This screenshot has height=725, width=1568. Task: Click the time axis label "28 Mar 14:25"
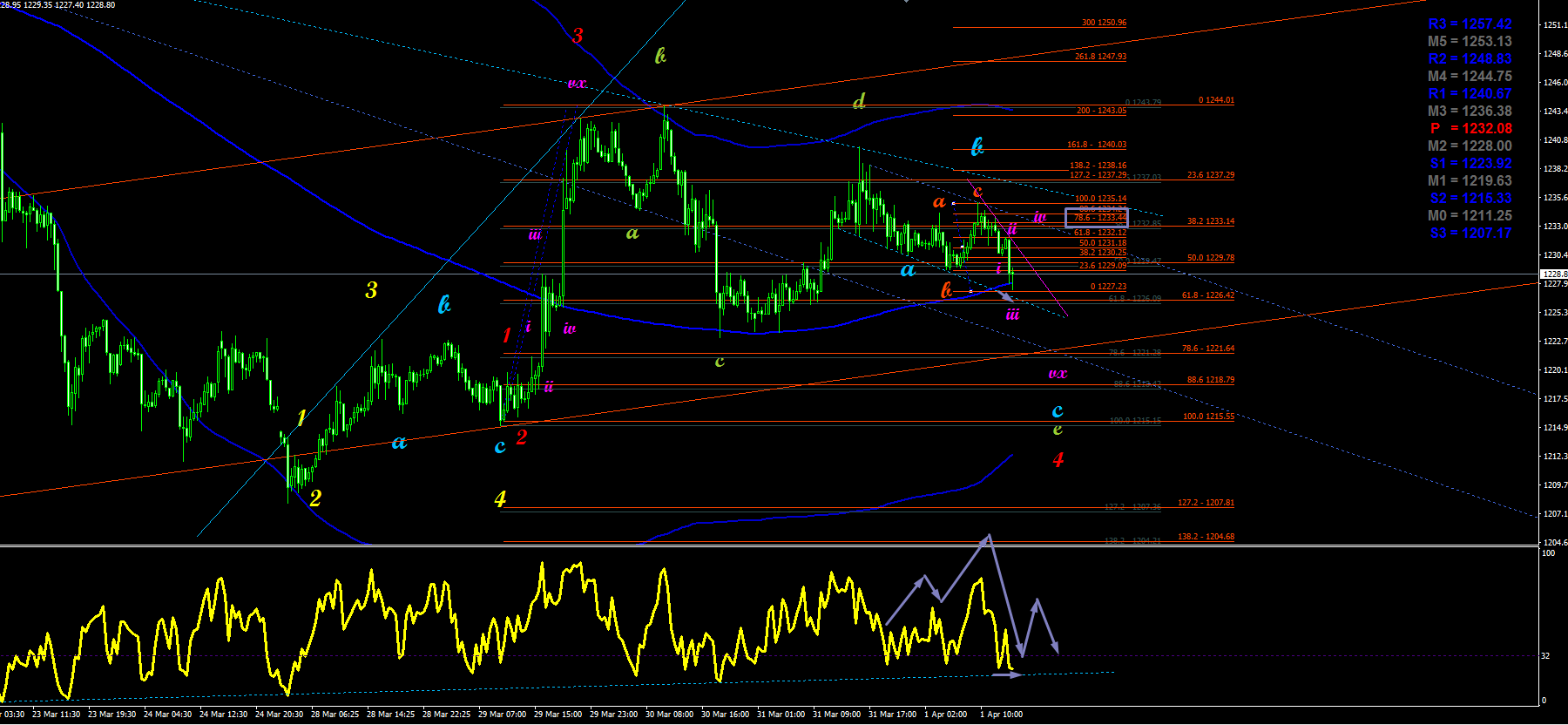tap(391, 715)
